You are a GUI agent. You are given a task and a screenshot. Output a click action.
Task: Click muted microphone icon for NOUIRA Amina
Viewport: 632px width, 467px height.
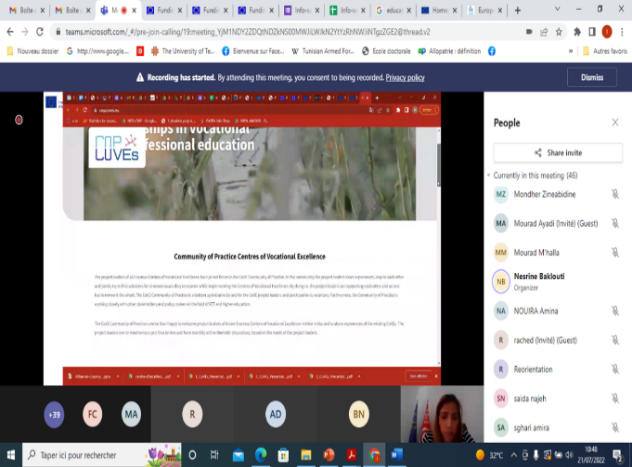615,311
